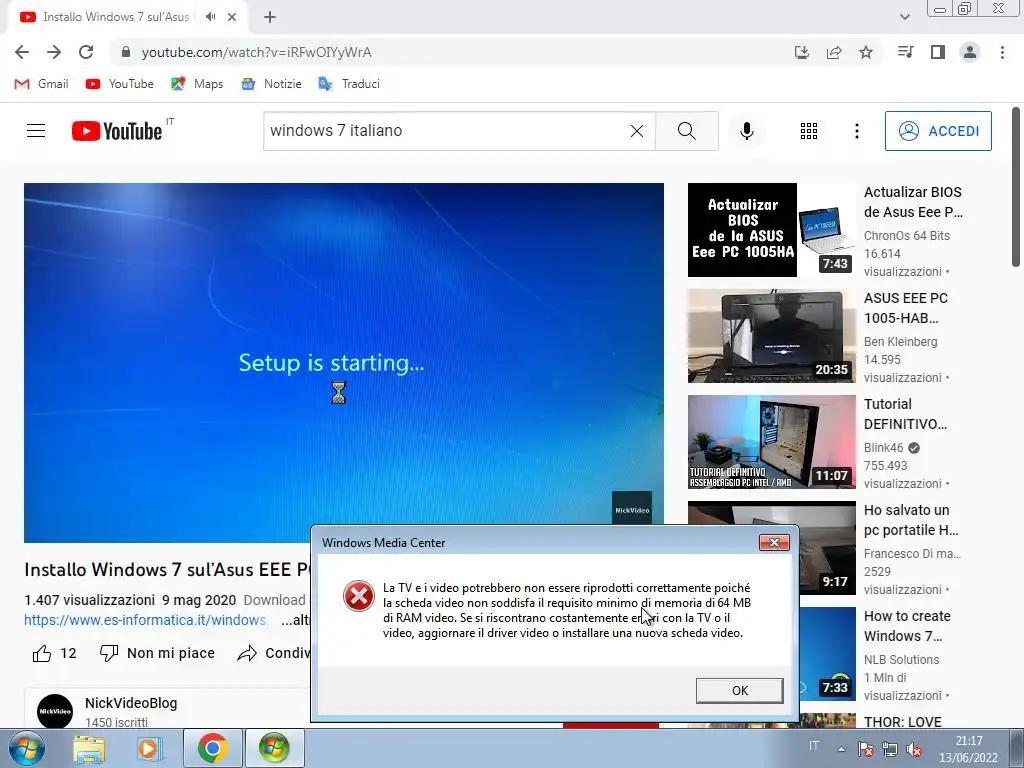Open YouTube settings three-dot menu
This screenshot has height=768, width=1024.
[857, 131]
